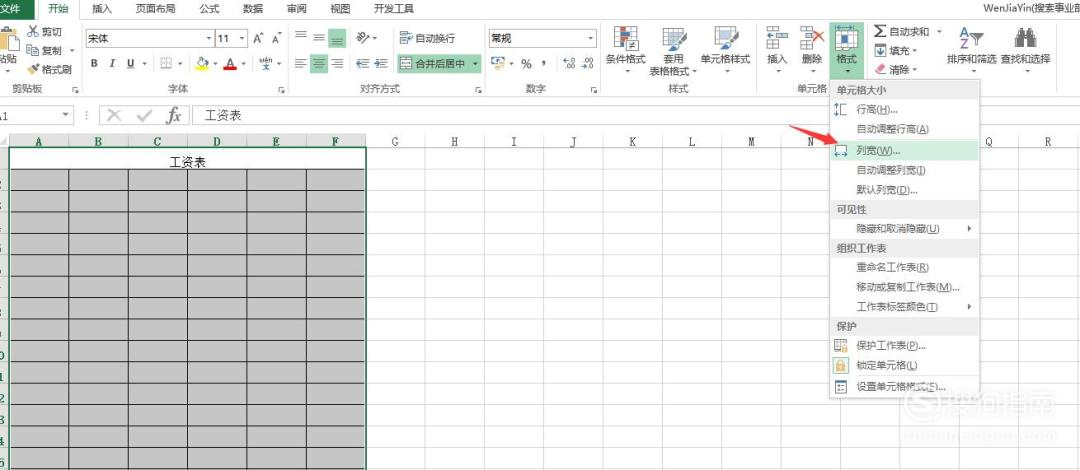
Task: Open the font size dropdown 11
Action: coord(242,39)
